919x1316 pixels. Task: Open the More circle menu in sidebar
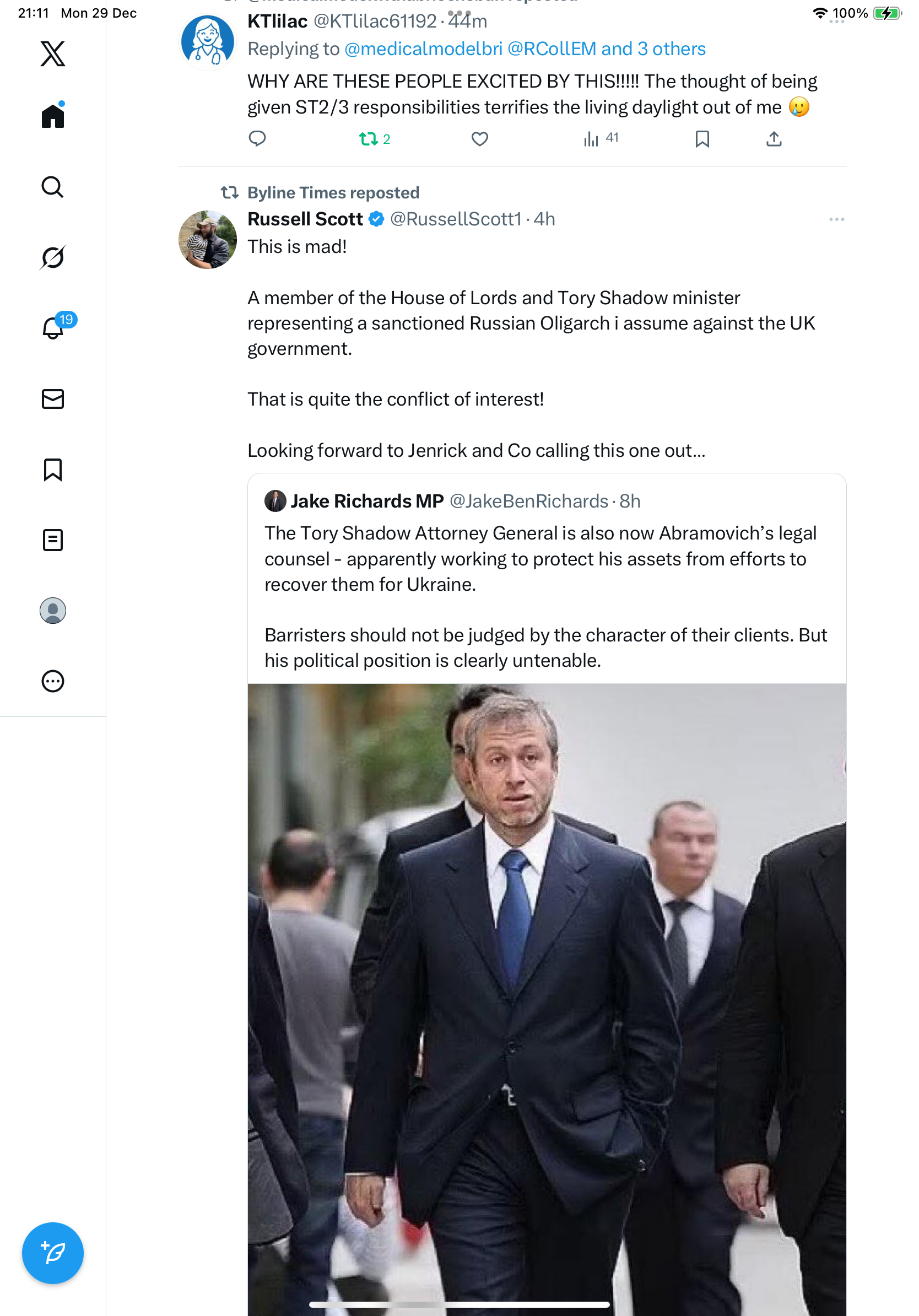[x=53, y=681]
